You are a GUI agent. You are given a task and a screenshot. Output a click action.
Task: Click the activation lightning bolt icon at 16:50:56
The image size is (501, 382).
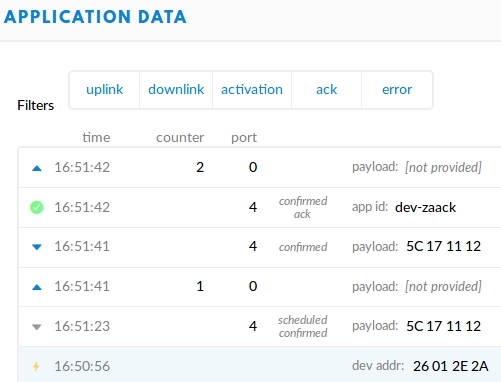coord(36,366)
